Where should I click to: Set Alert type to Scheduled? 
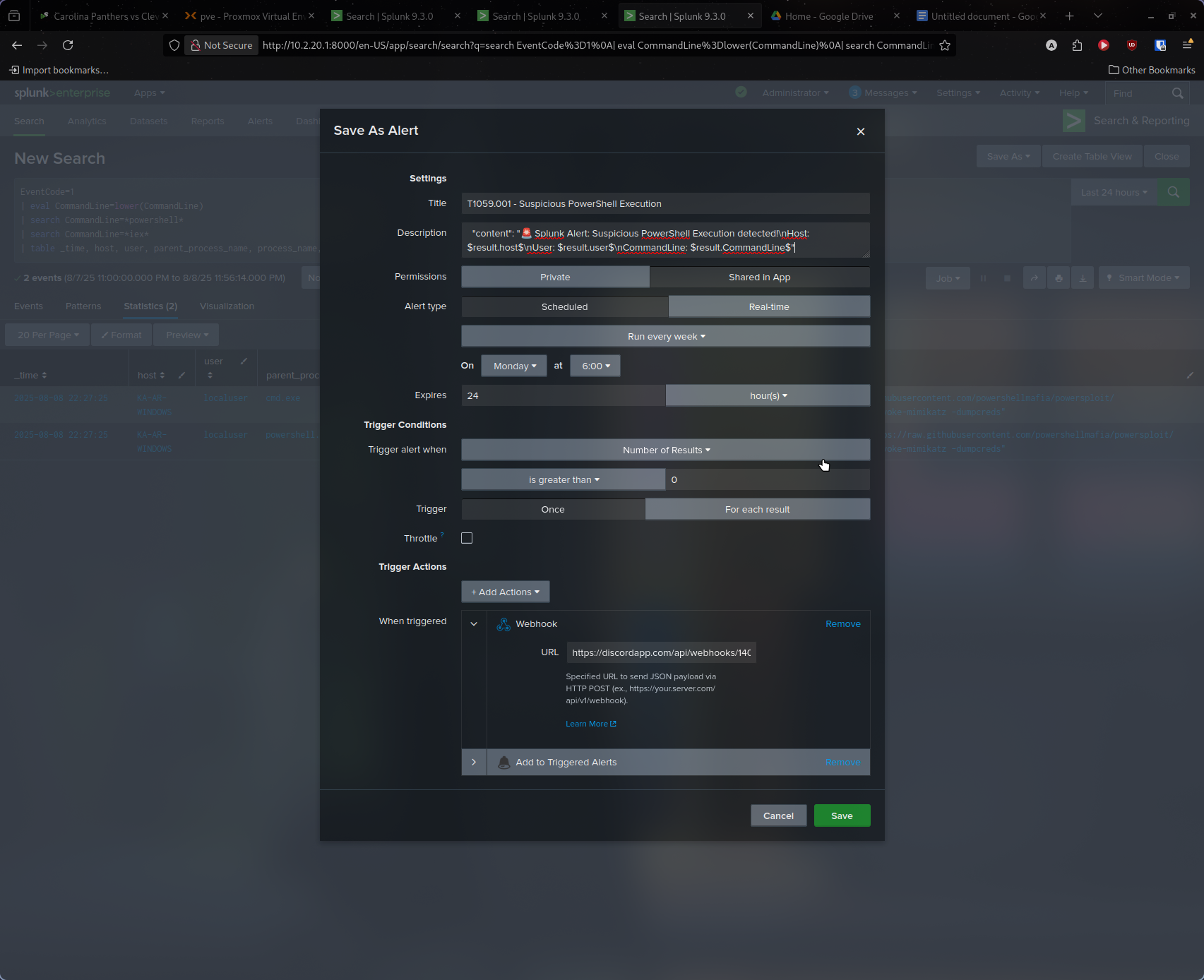pos(564,307)
